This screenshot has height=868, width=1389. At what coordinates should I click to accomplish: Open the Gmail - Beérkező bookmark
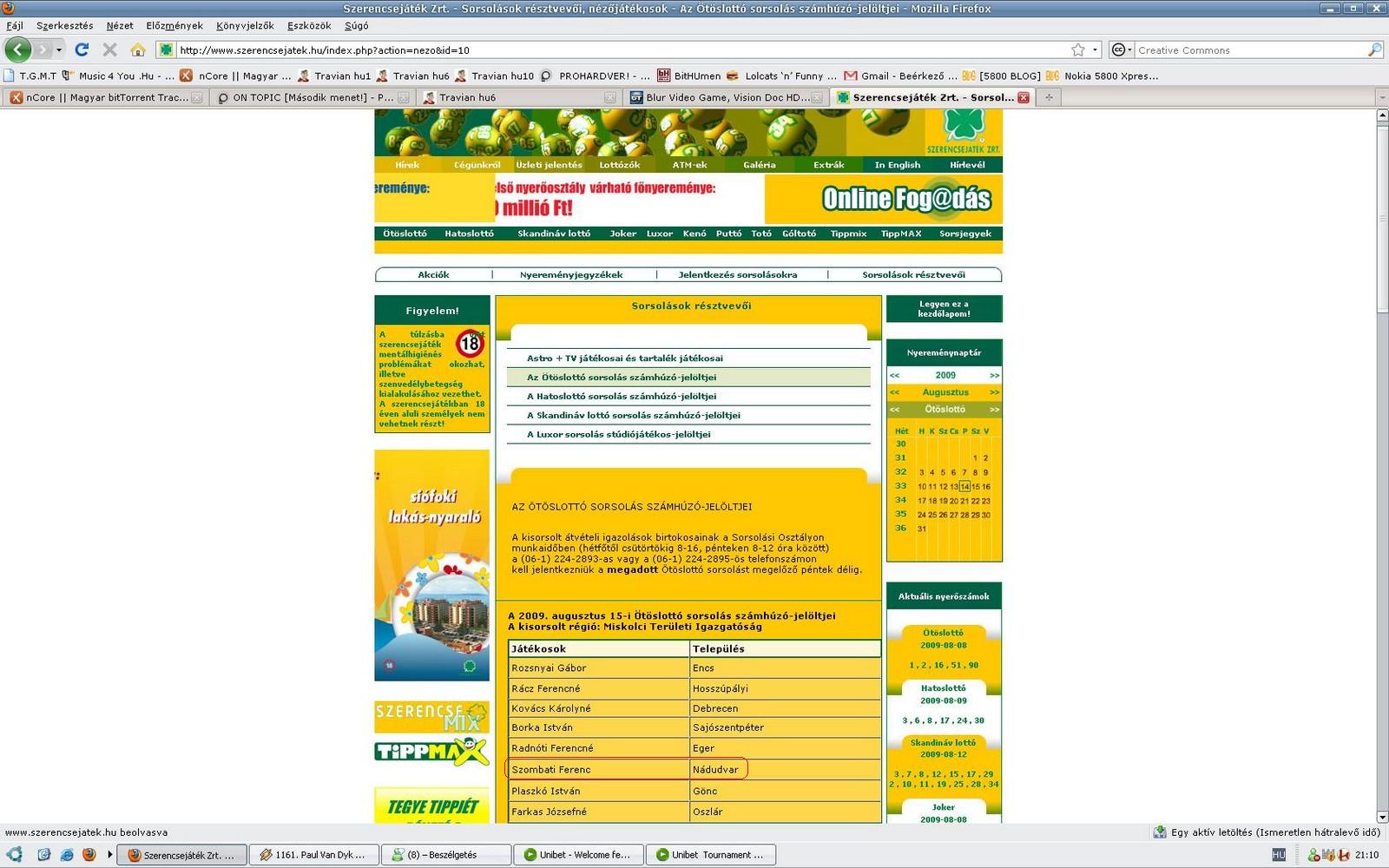900,76
